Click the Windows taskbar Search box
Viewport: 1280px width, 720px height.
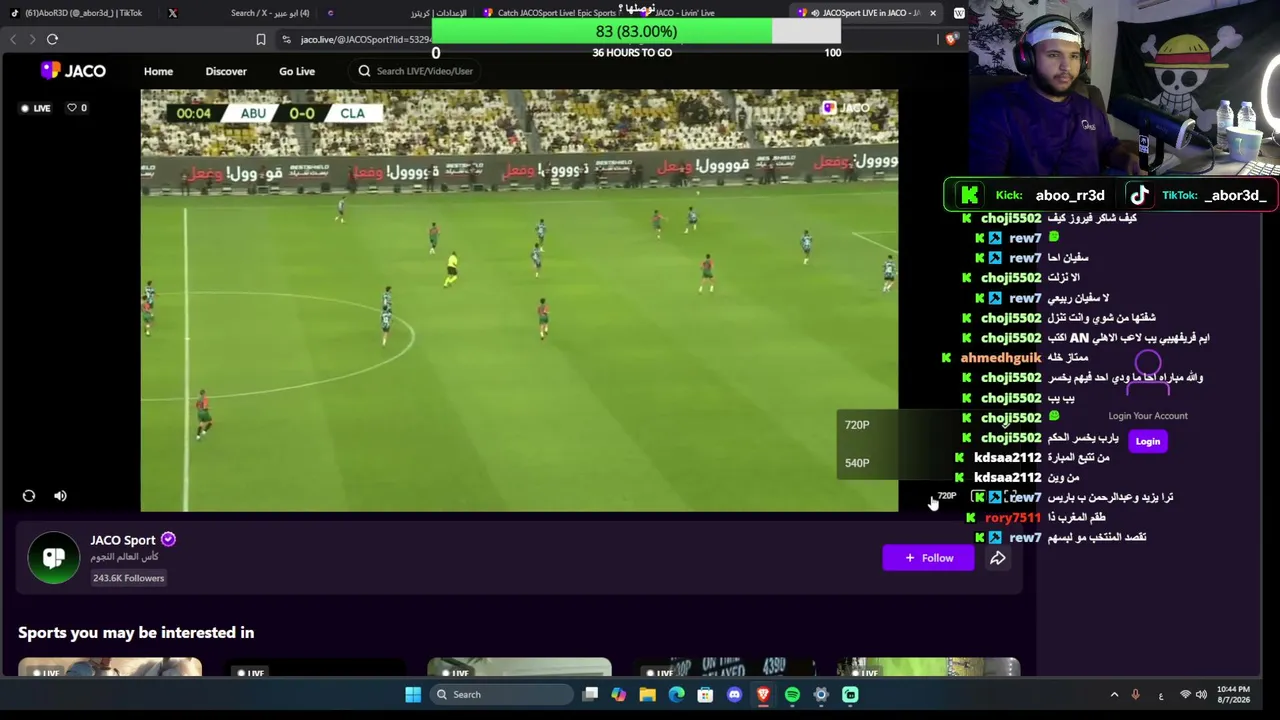[x=501, y=695]
